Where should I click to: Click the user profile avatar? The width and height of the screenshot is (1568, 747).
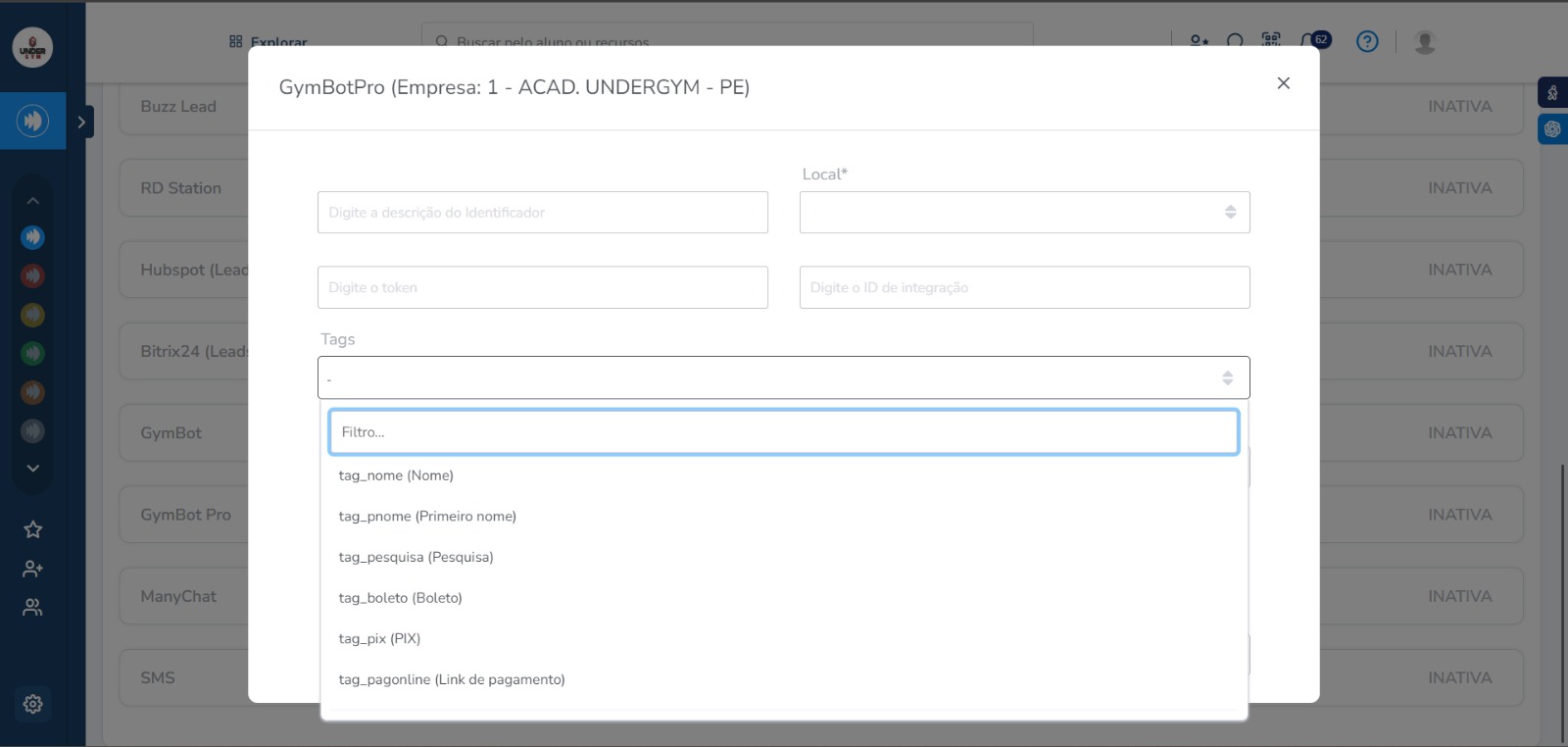pos(1425,41)
